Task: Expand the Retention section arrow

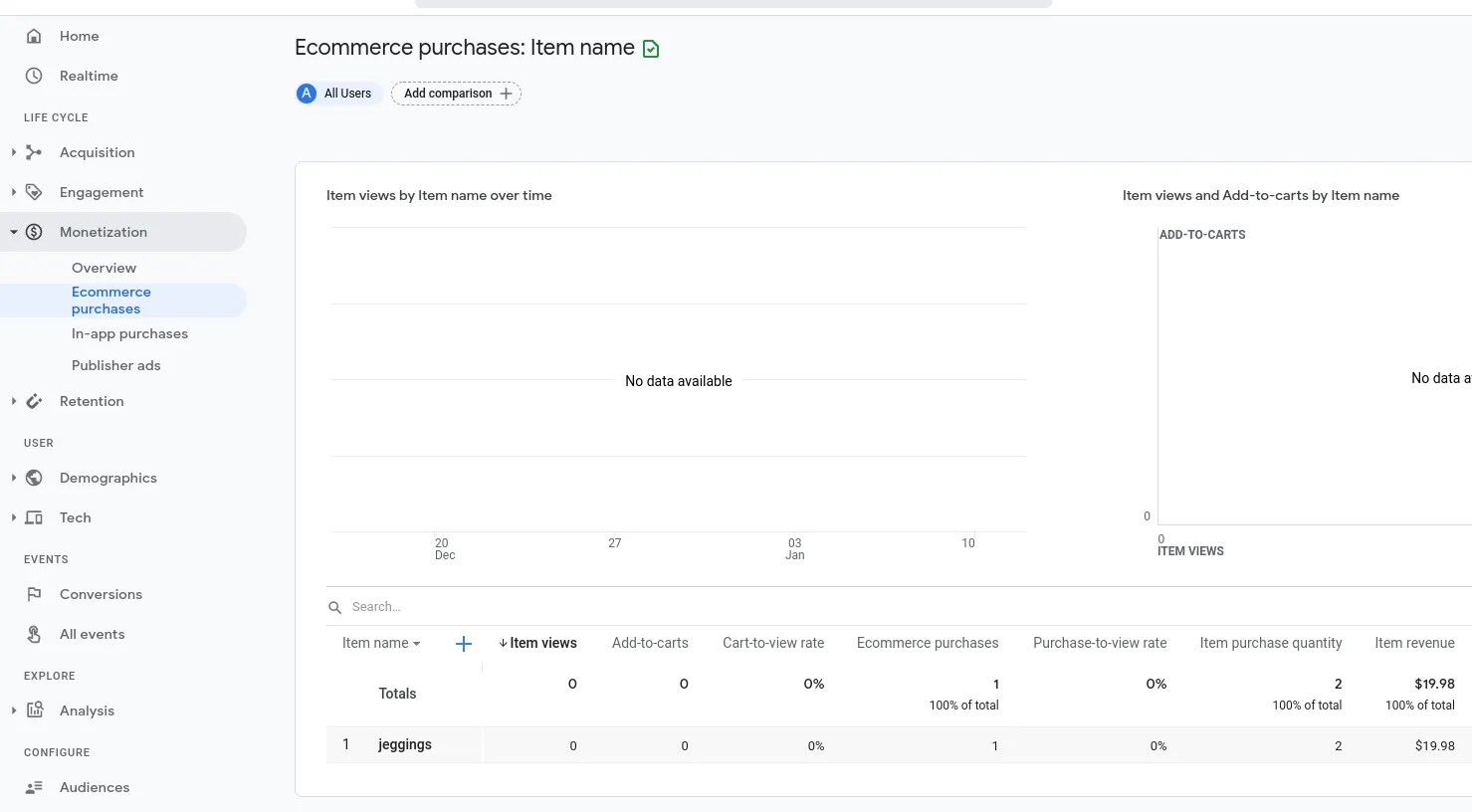Action: point(13,401)
